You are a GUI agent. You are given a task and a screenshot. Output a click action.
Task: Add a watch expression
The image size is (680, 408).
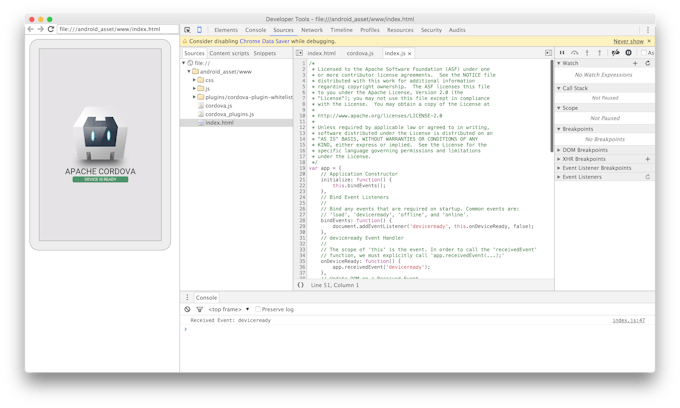coord(635,63)
